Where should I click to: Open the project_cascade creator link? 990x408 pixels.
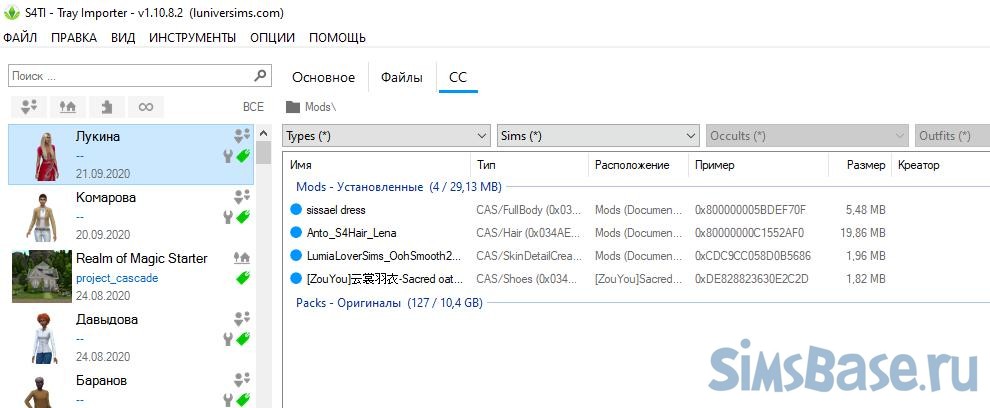[117, 278]
